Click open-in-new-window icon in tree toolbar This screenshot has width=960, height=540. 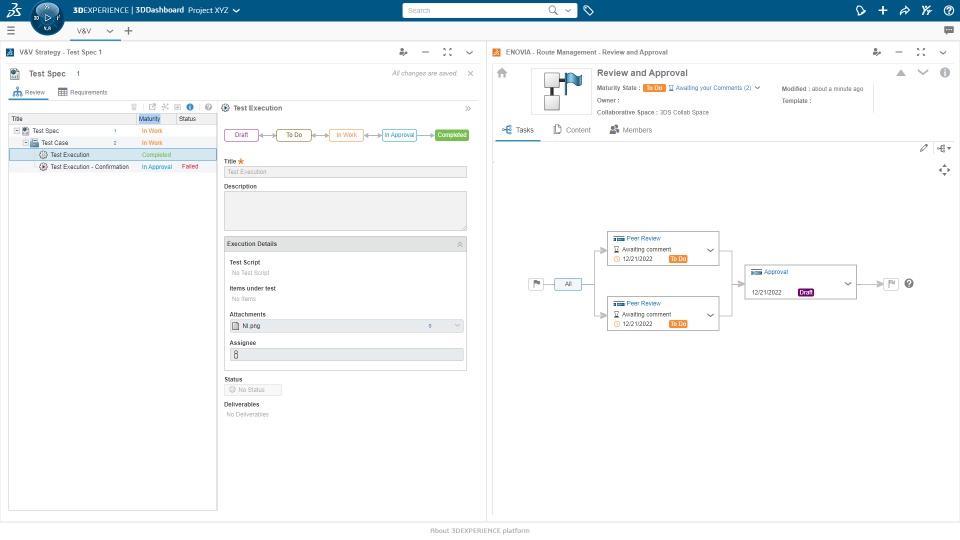tap(152, 107)
